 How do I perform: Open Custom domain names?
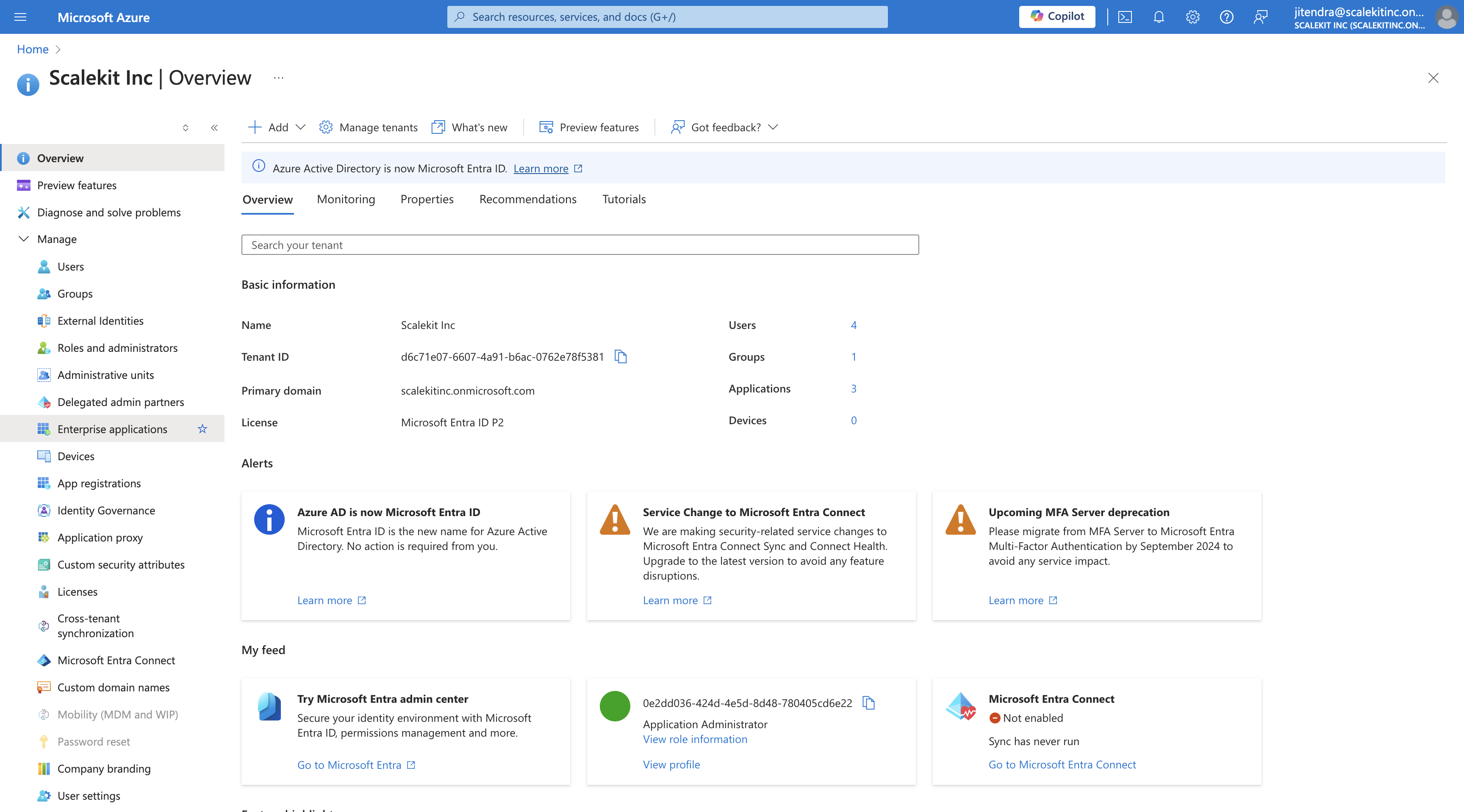coord(113,688)
